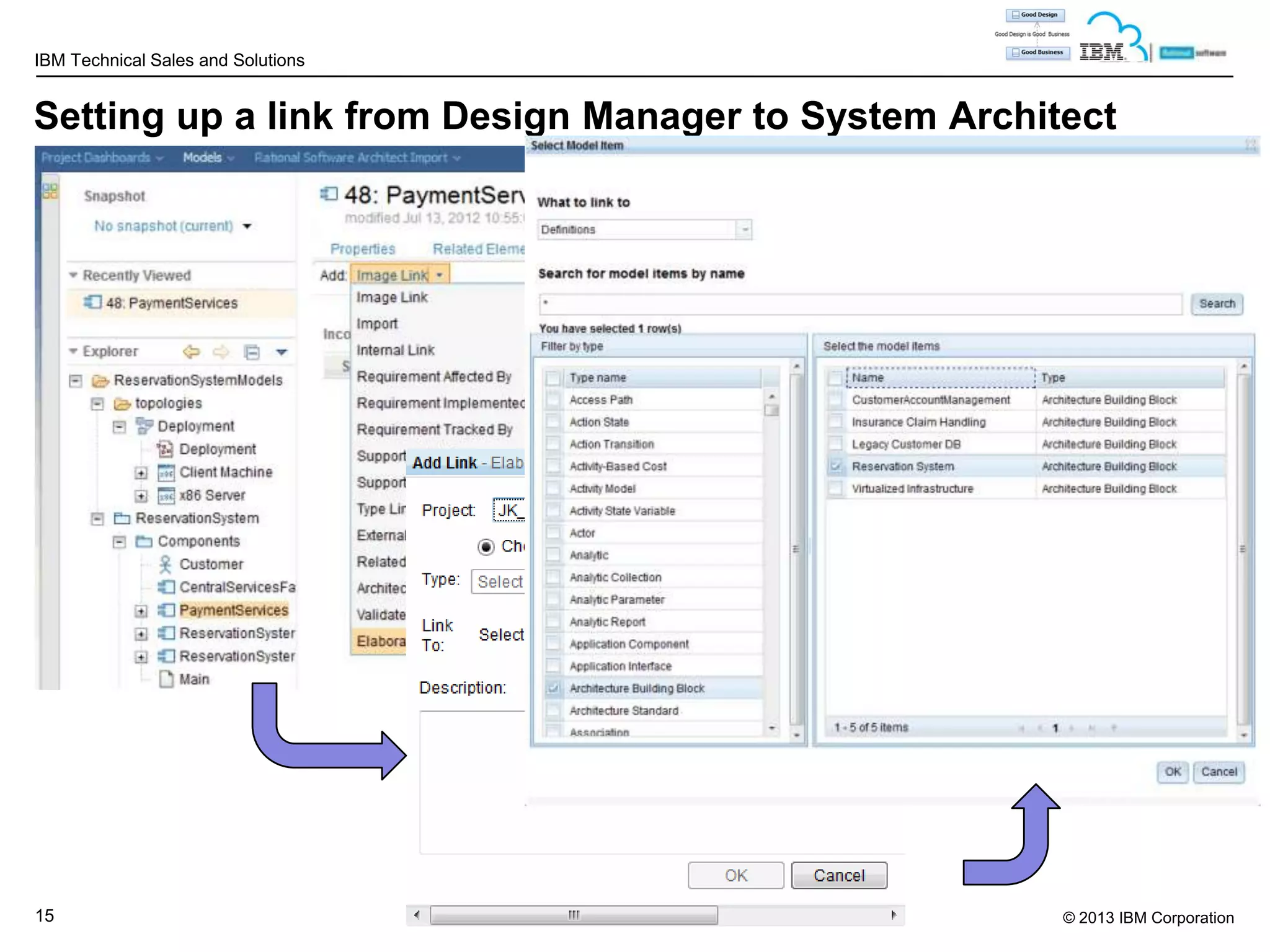Click the back arrow icon in Explorer header
This screenshot has height=952, width=1270.
[192, 352]
